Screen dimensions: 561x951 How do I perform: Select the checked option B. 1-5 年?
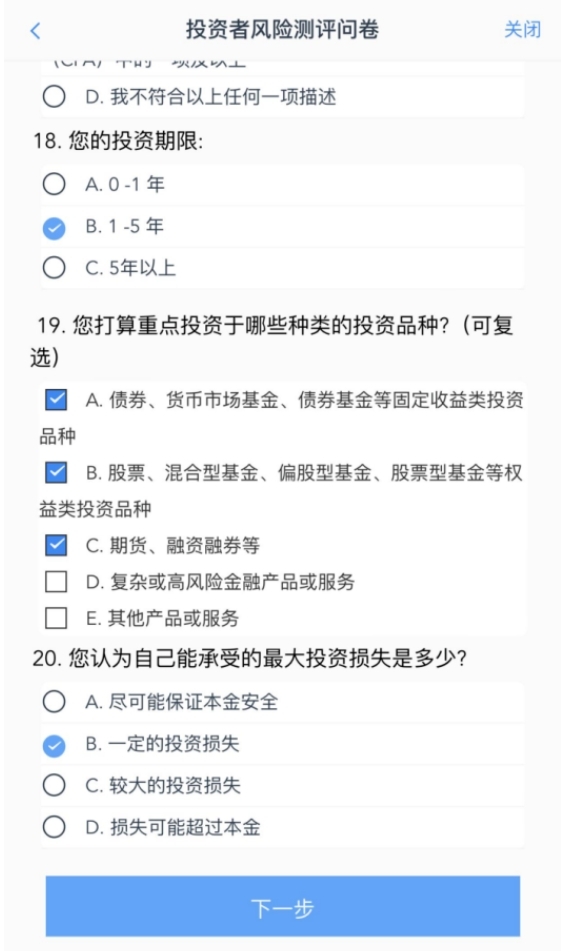tap(282, 227)
